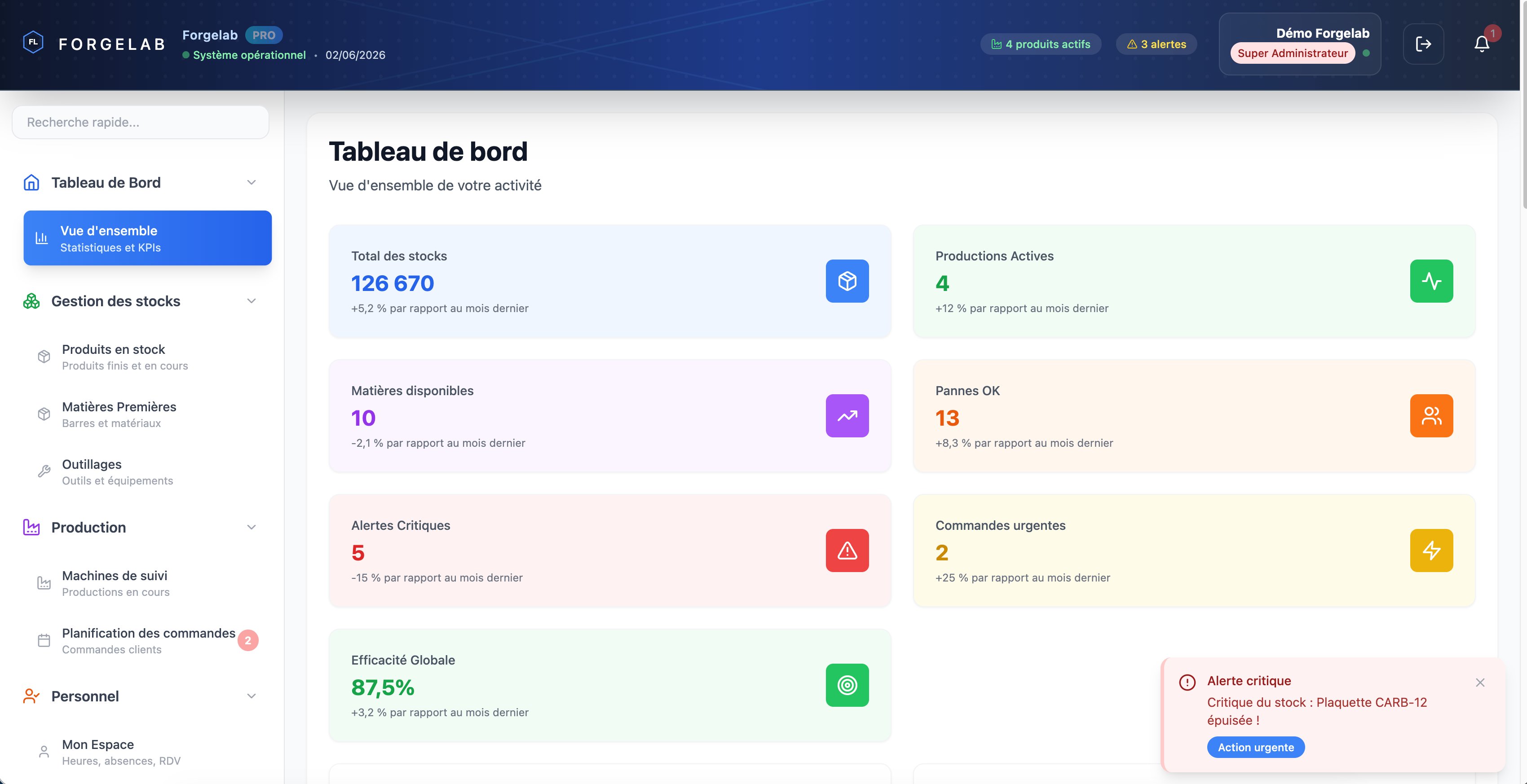Image resolution: width=1527 pixels, height=784 pixels.
Task: Click the badge 2 on Planification des commandes
Action: click(x=248, y=641)
